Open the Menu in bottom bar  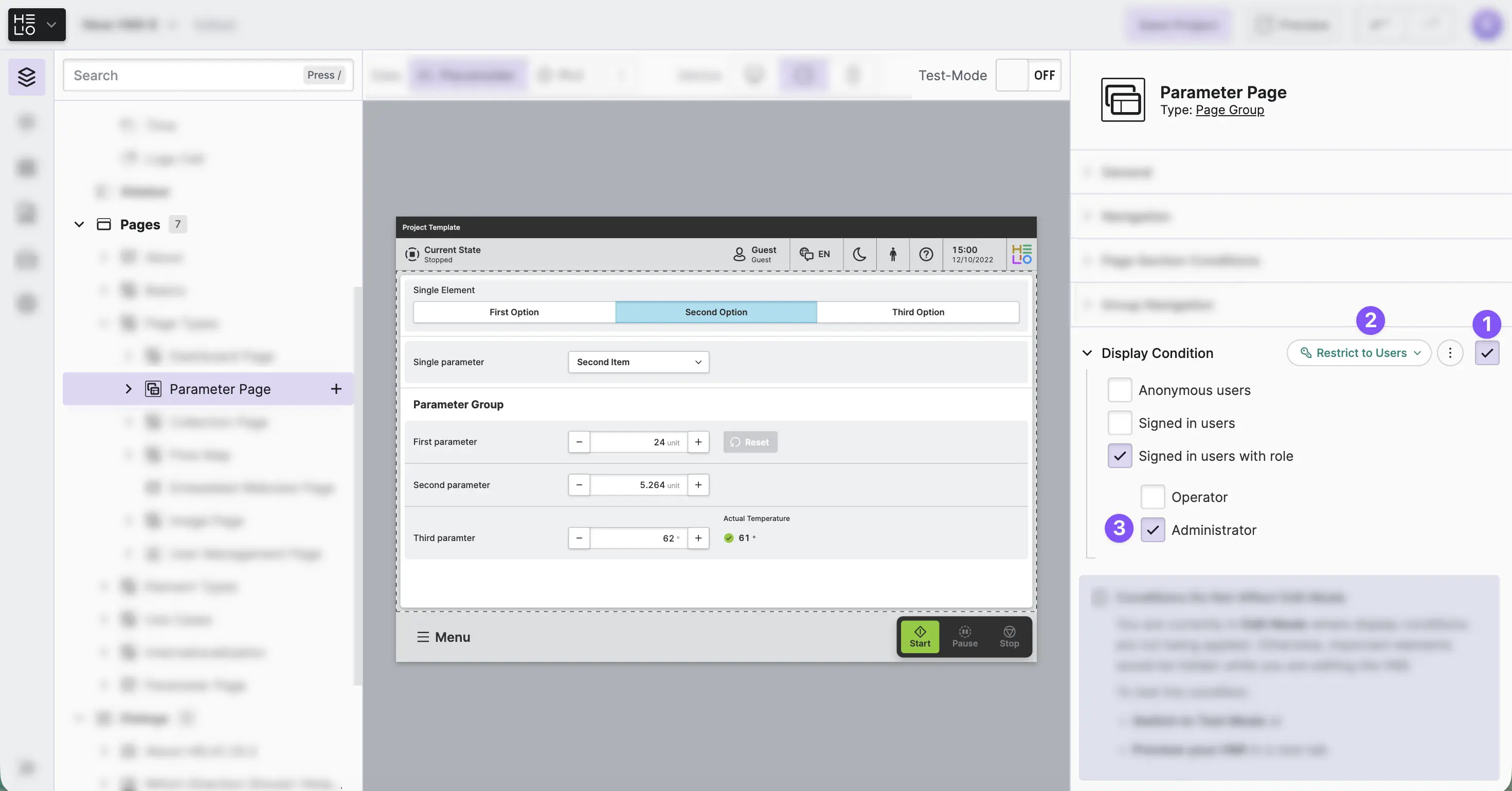coord(443,637)
